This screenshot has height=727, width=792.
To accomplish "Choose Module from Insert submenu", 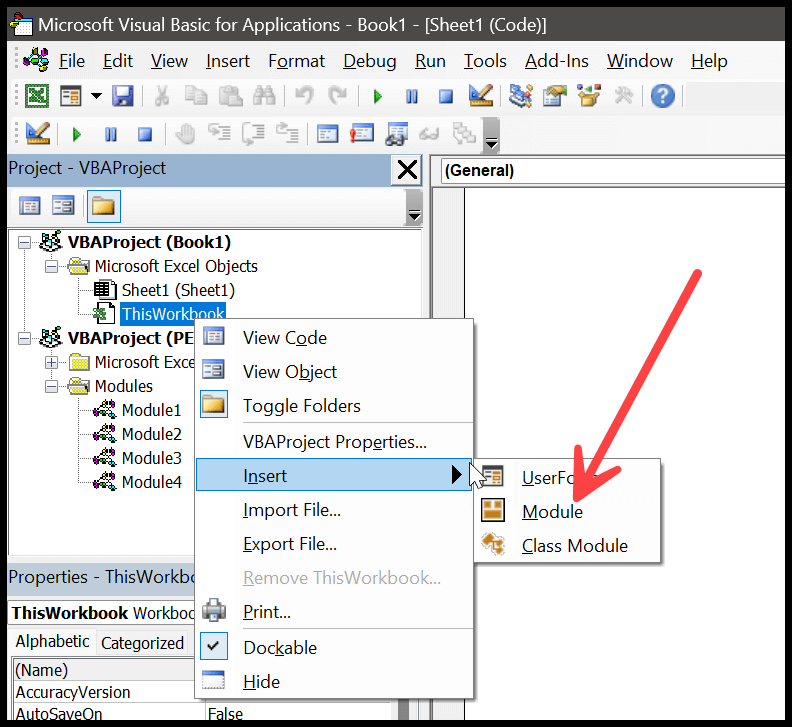I will [567, 511].
